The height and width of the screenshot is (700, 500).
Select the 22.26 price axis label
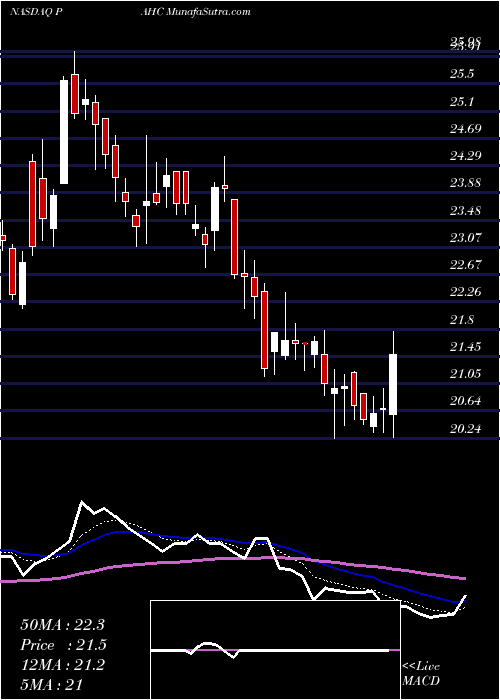pos(466,292)
